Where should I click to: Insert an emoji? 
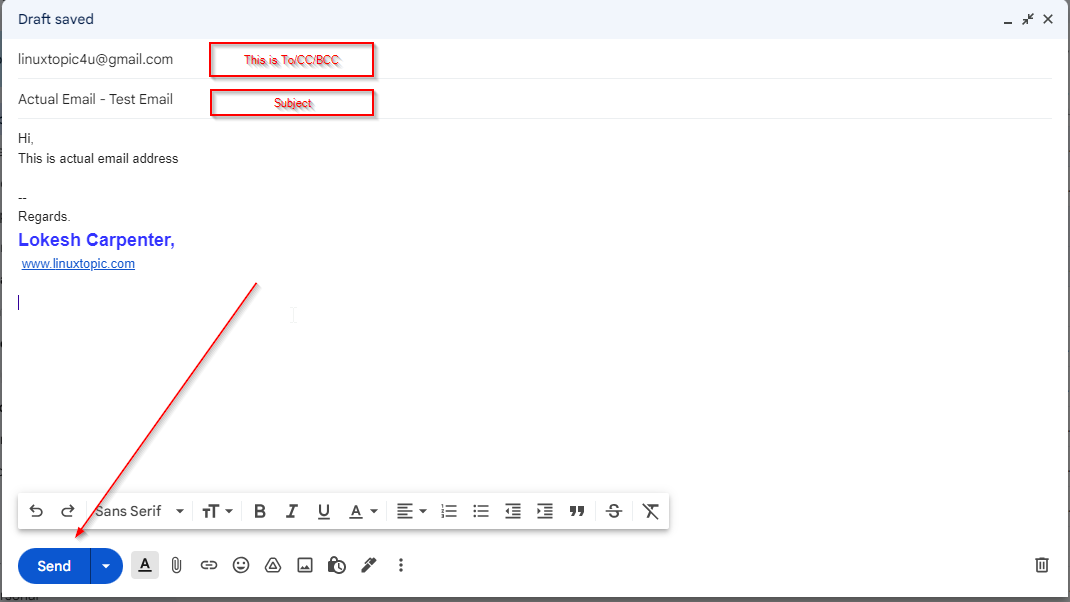click(241, 565)
